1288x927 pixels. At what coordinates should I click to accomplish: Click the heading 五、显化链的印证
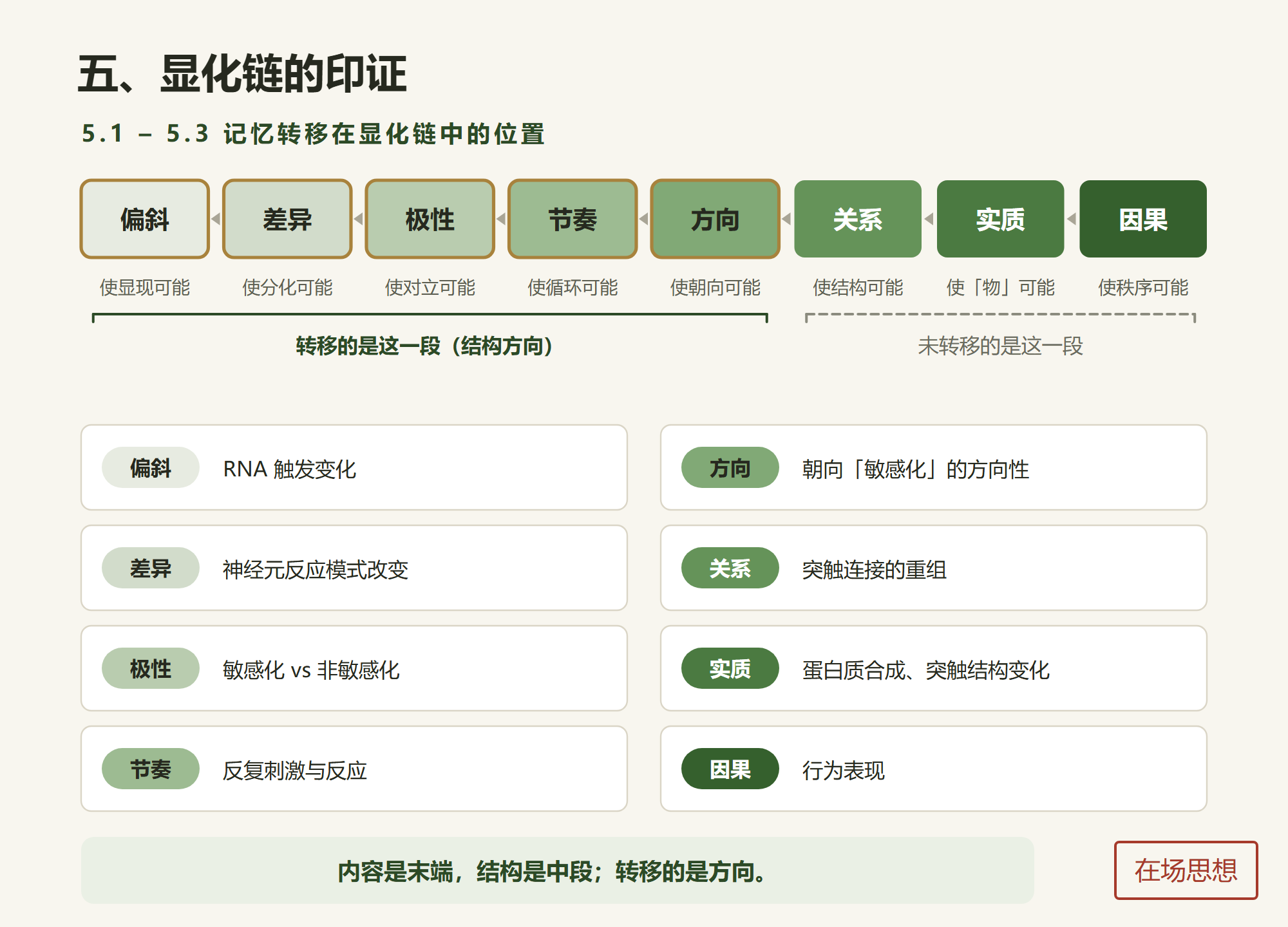pyautogui.click(x=242, y=73)
